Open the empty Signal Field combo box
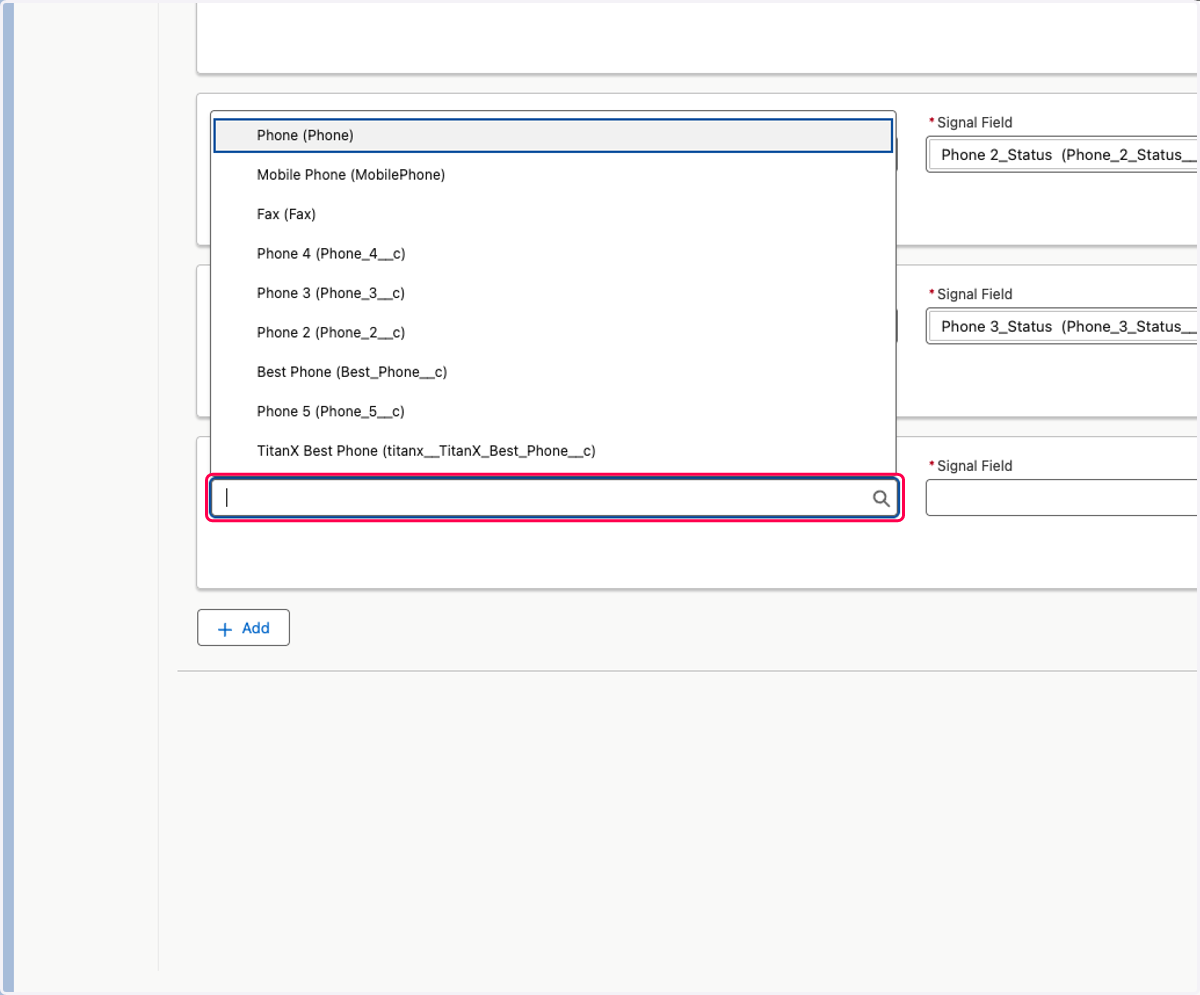Viewport: 1200px width, 995px height. point(1062,498)
